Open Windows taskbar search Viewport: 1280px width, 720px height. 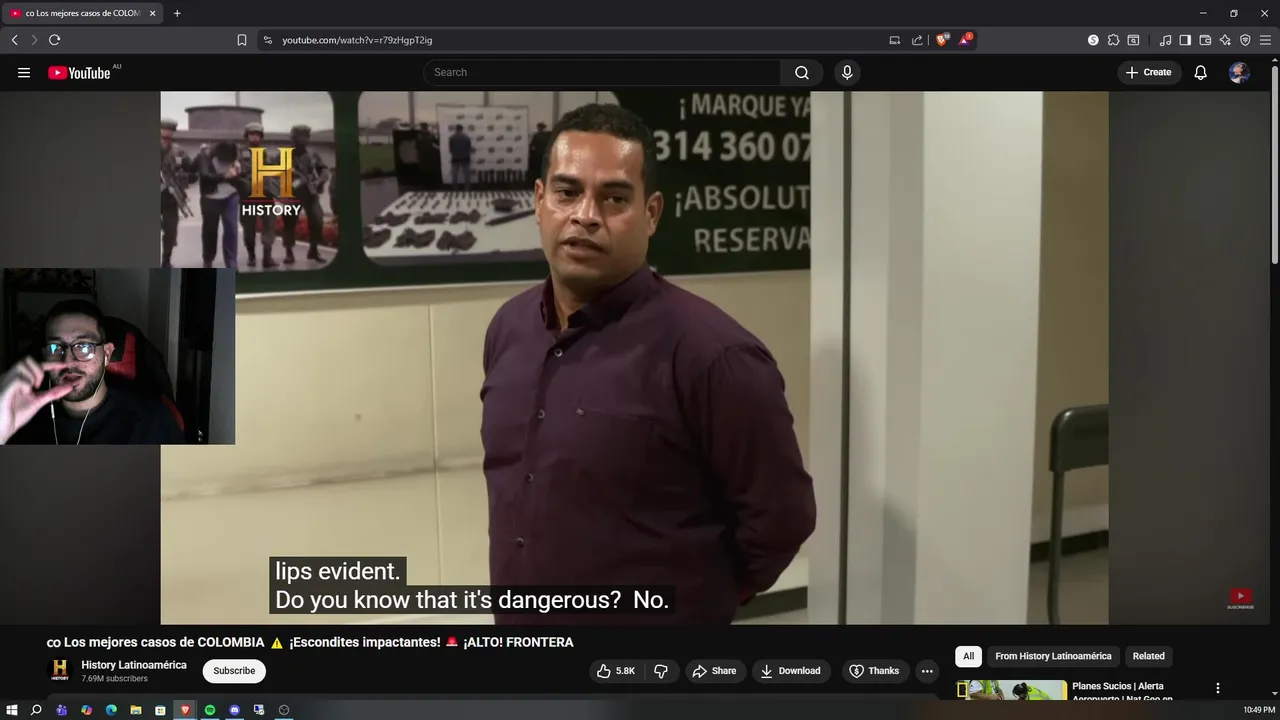(36, 710)
